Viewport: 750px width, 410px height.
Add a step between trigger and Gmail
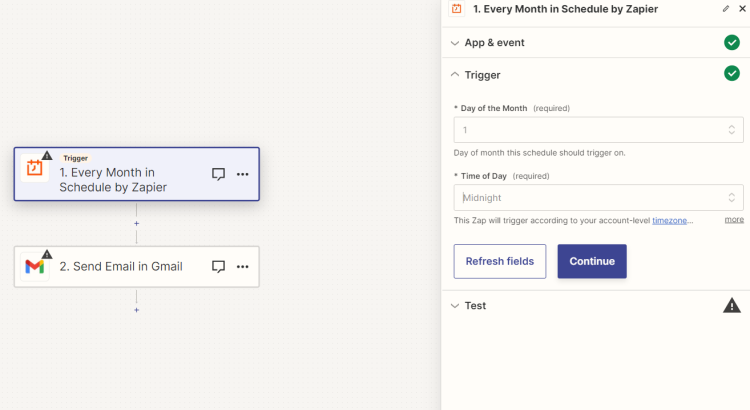point(137,223)
